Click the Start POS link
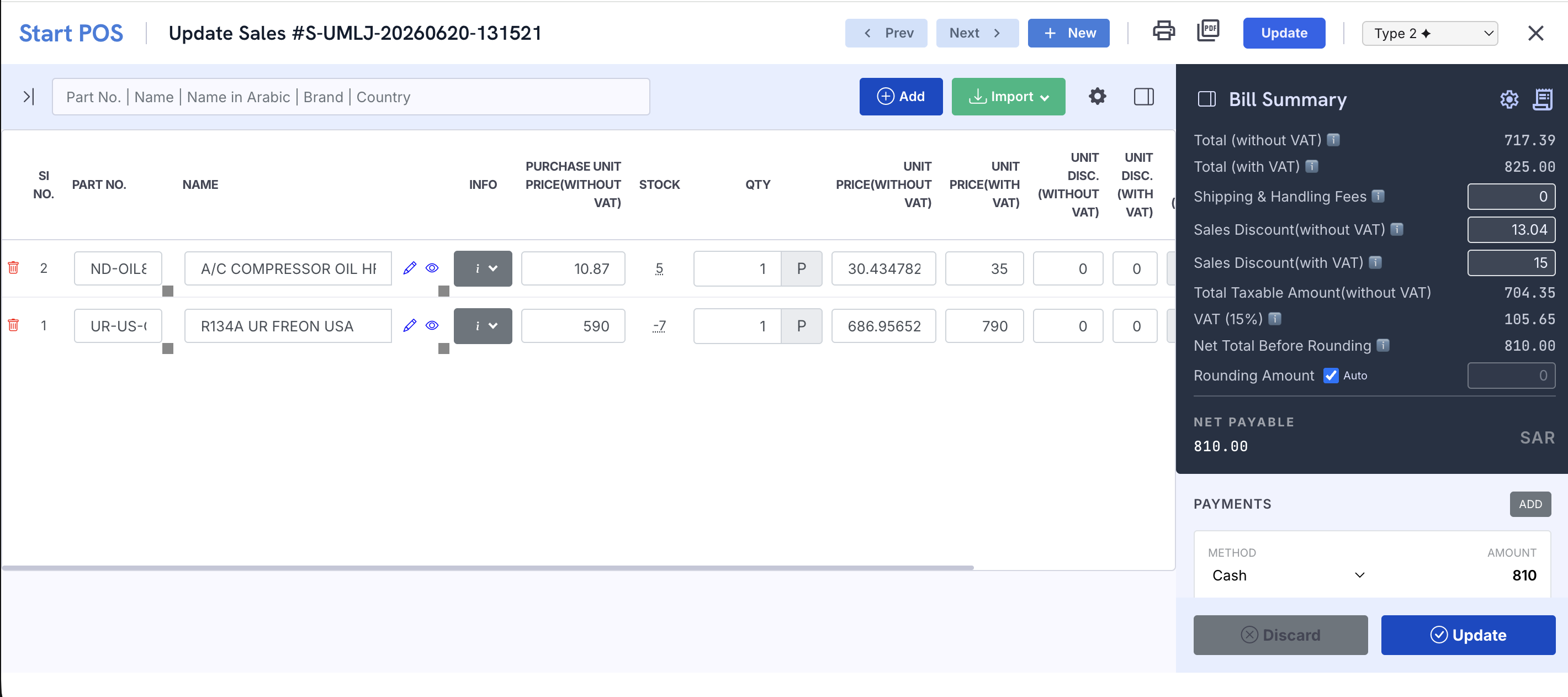 click(71, 33)
